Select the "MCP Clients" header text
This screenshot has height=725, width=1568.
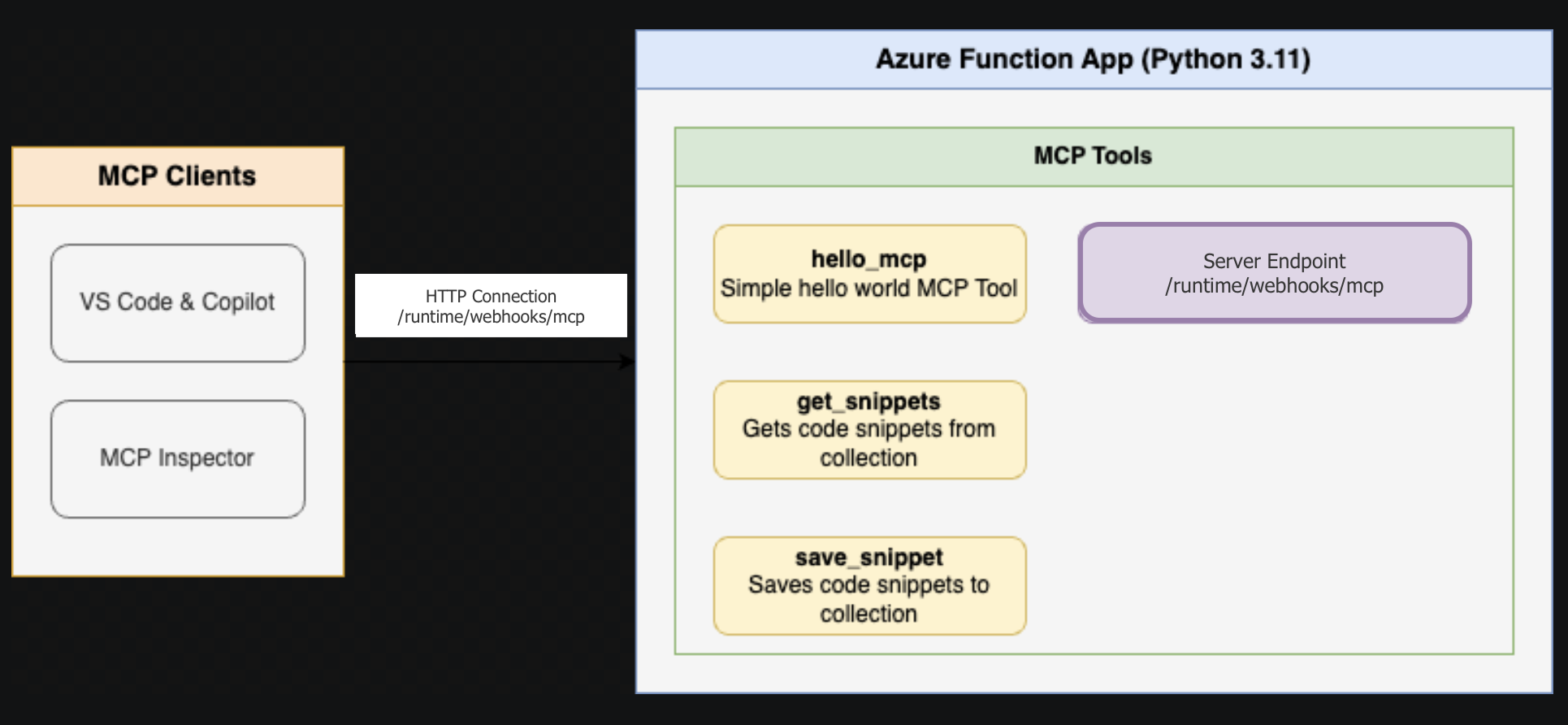click(x=177, y=176)
